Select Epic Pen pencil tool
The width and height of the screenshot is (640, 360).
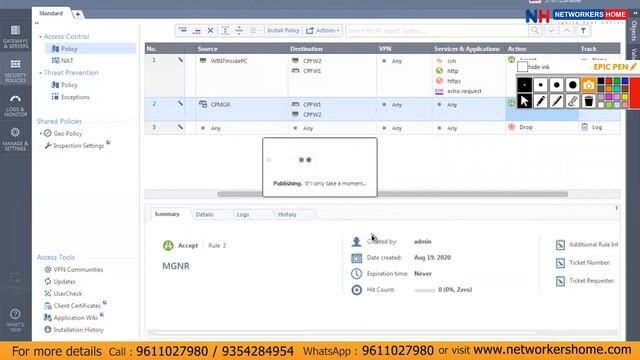[540, 101]
